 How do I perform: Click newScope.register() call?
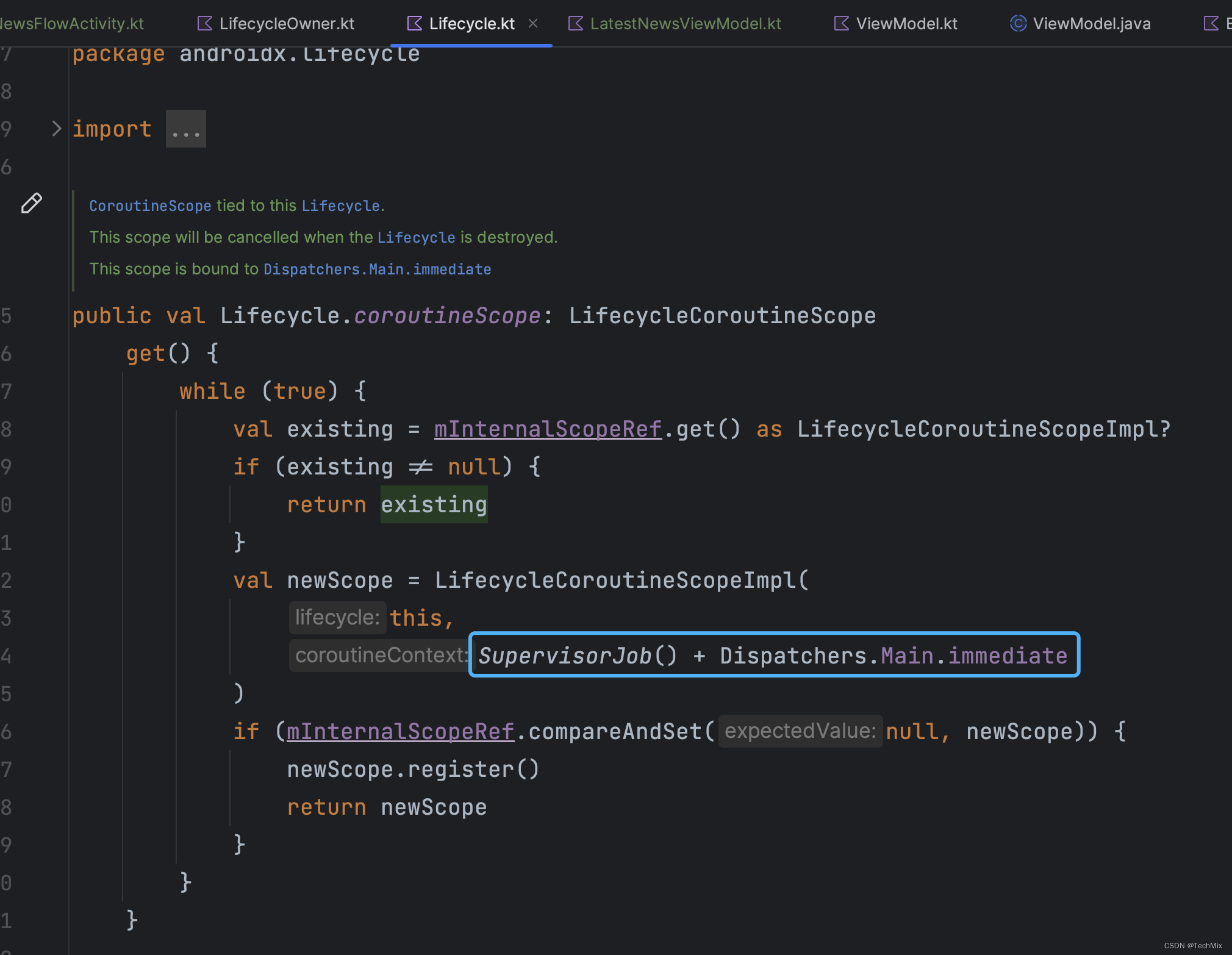414,770
